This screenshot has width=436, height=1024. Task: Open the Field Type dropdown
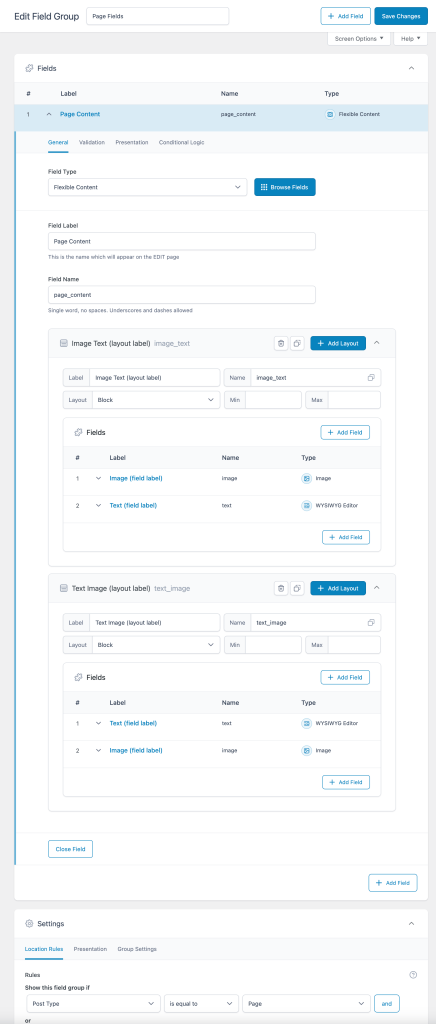pos(148,187)
